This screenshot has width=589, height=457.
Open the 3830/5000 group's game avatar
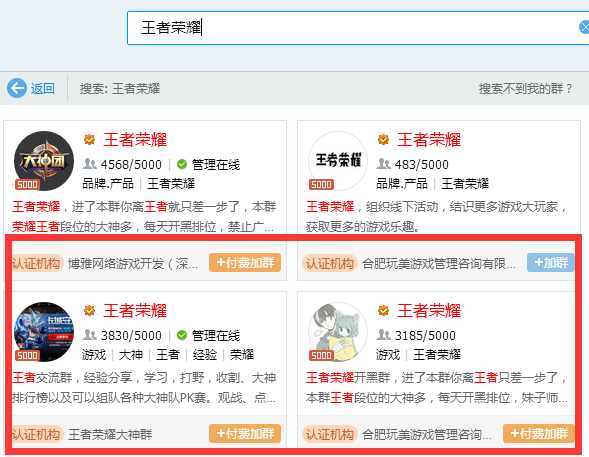[44, 332]
